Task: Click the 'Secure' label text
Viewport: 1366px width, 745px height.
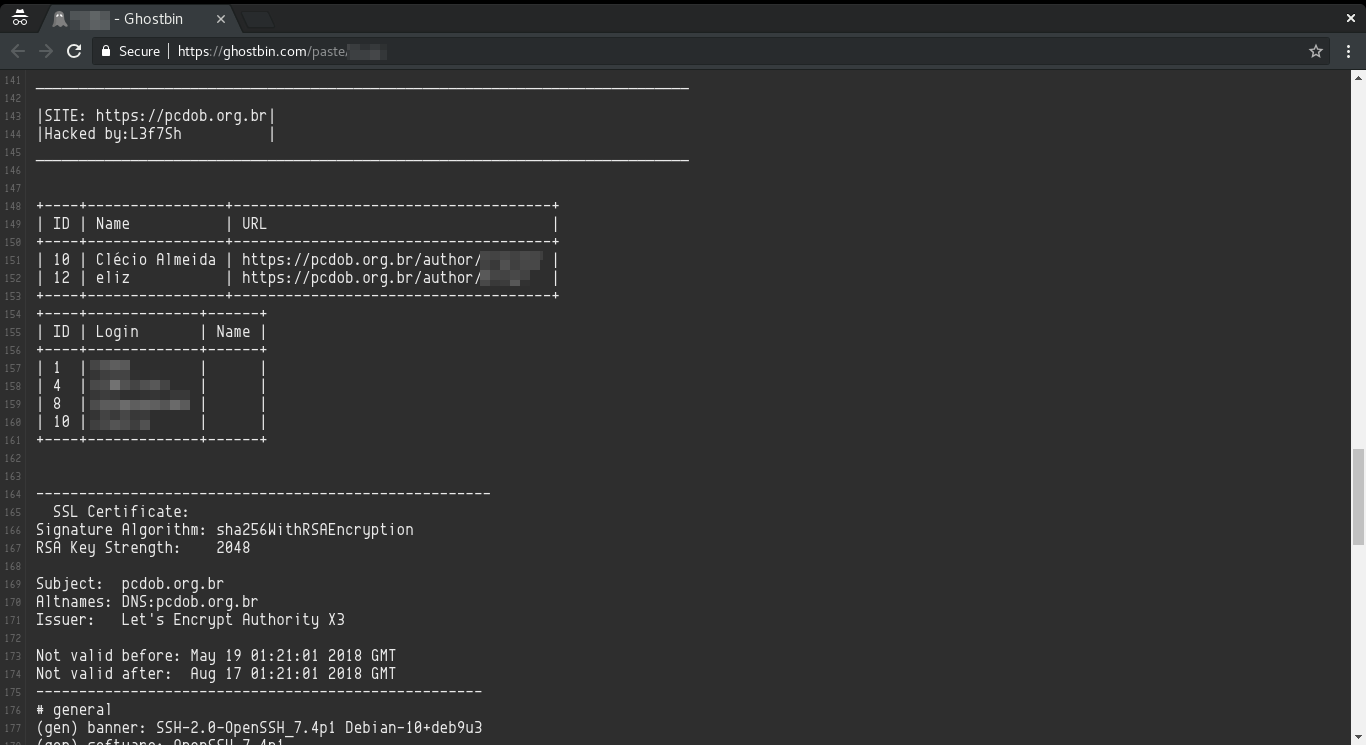Action: pyautogui.click(x=139, y=51)
